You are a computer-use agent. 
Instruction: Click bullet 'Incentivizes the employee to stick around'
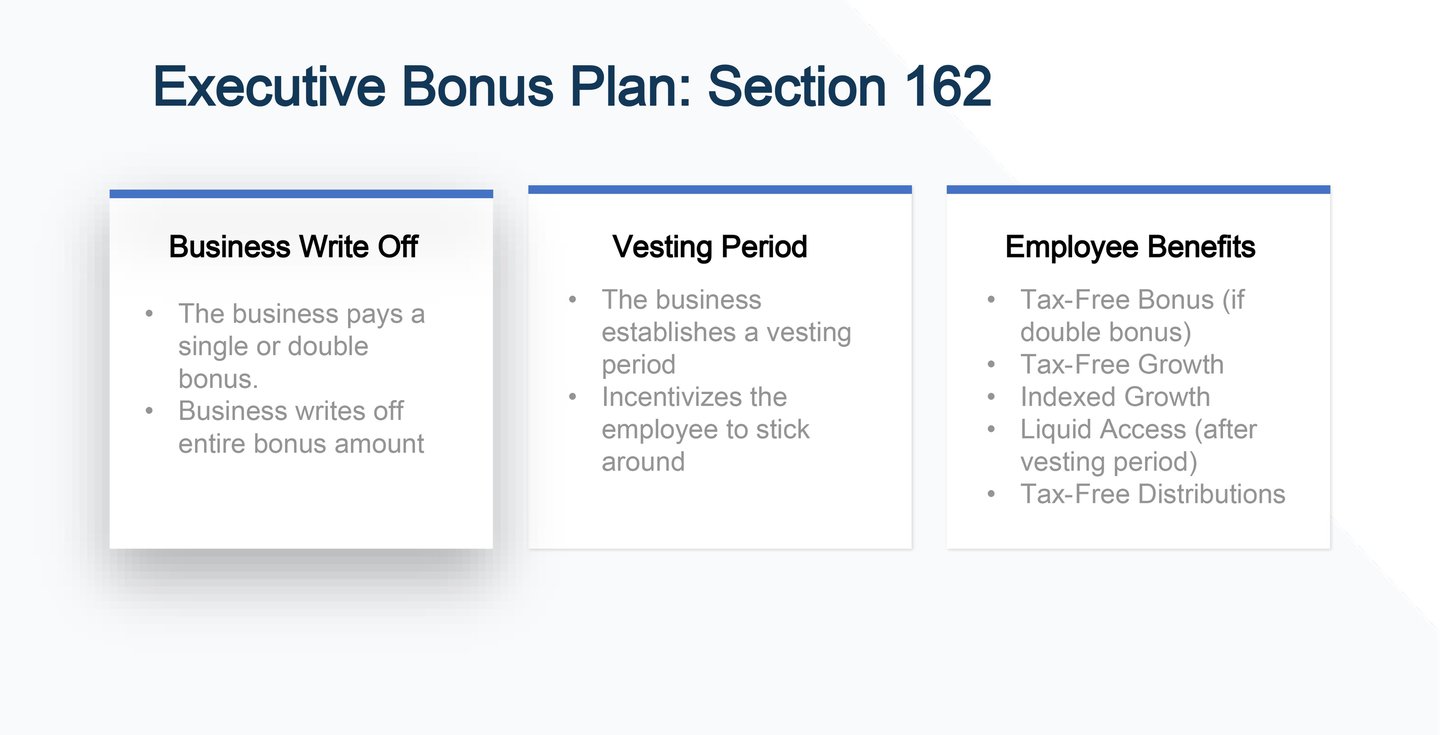[705, 429]
